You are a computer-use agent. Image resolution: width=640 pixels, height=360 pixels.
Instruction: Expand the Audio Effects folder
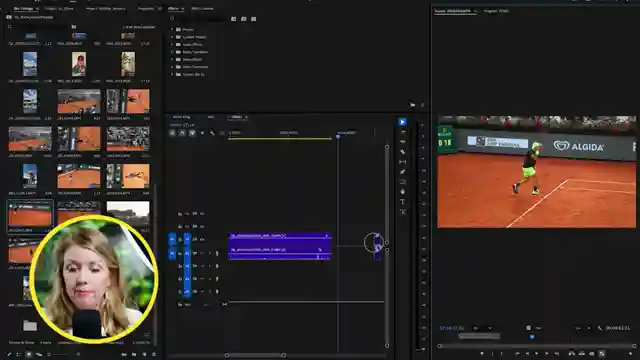click(172, 44)
